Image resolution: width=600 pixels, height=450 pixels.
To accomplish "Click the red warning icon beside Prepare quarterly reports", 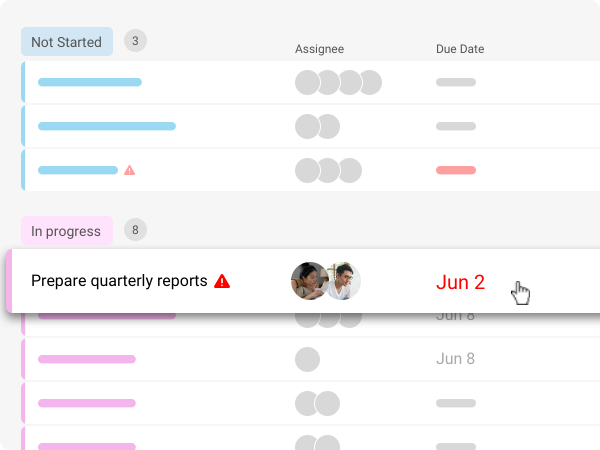I will click(222, 281).
